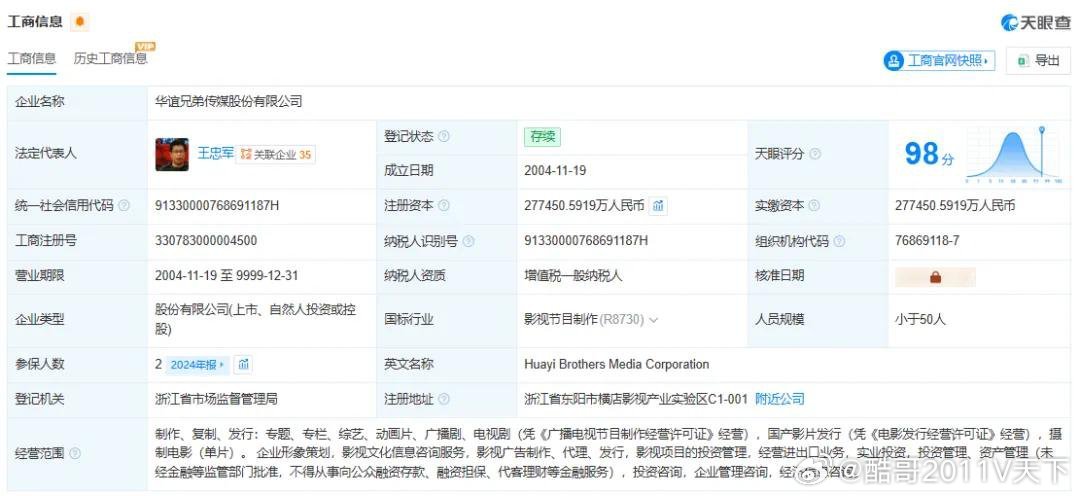Image resolution: width=1080 pixels, height=496 pixels.
Task: Click the 存续 status tag
Action: point(542,136)
